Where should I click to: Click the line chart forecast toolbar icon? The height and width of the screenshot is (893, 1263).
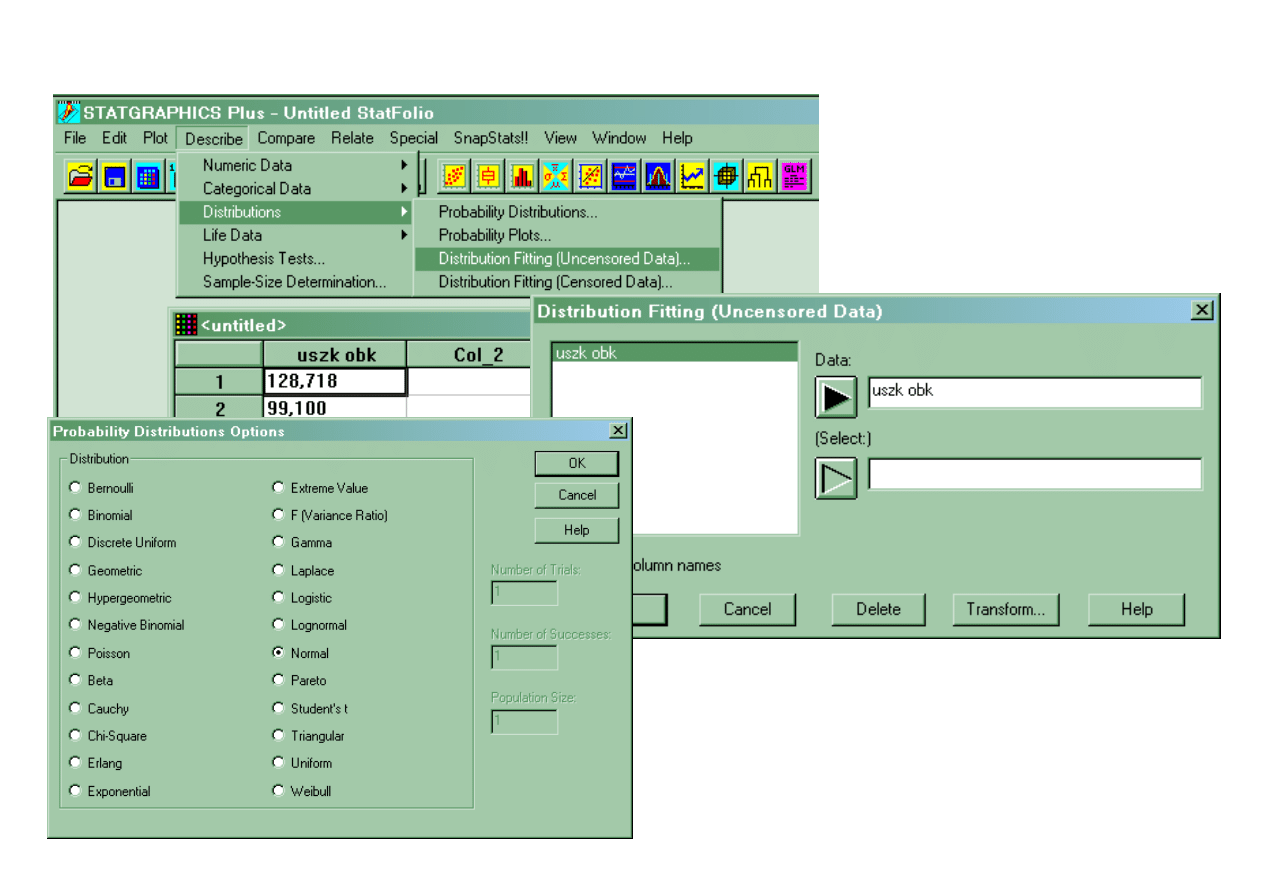[693, 176]
